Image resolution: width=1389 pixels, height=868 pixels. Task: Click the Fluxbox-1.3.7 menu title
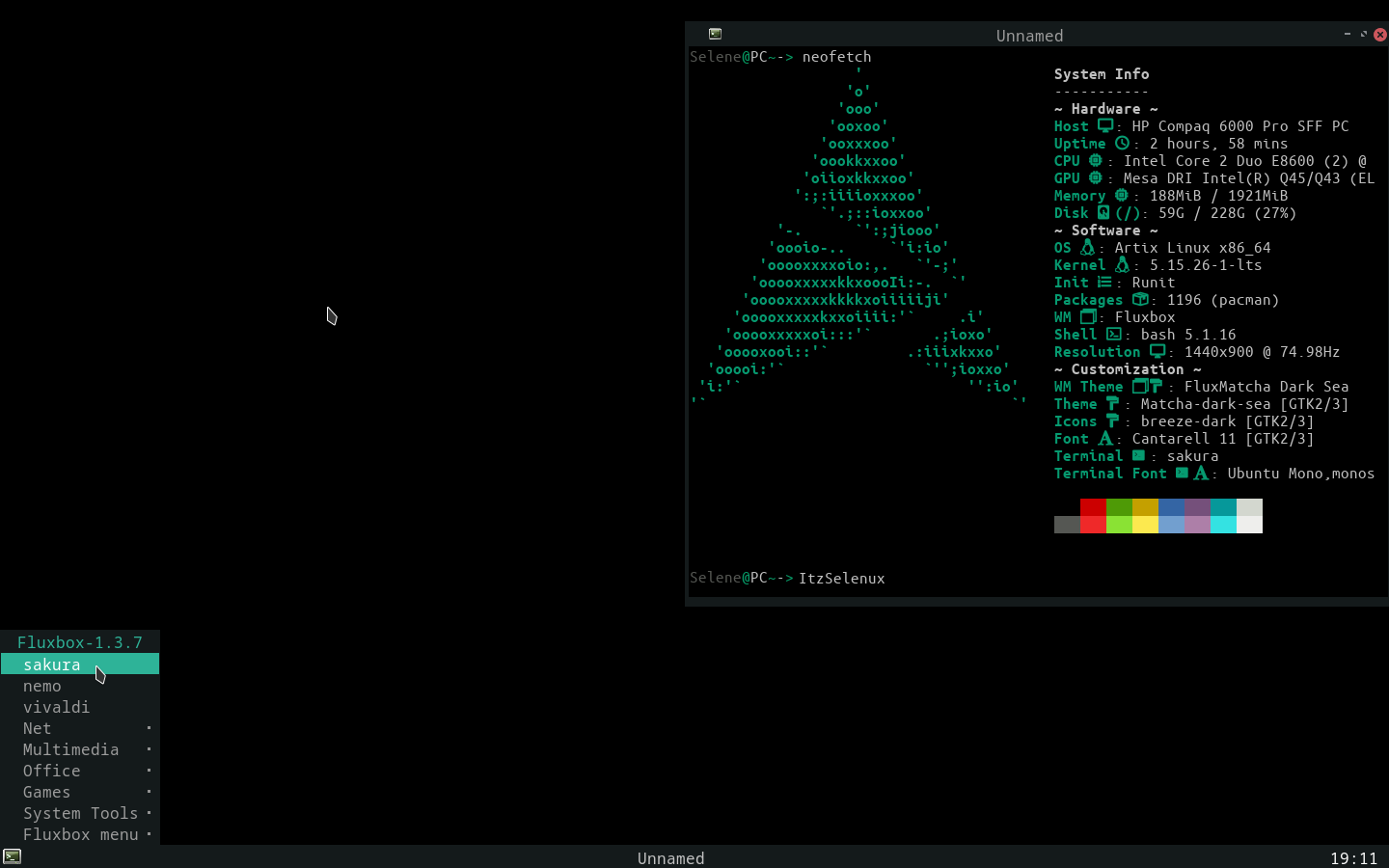(80, 641)
